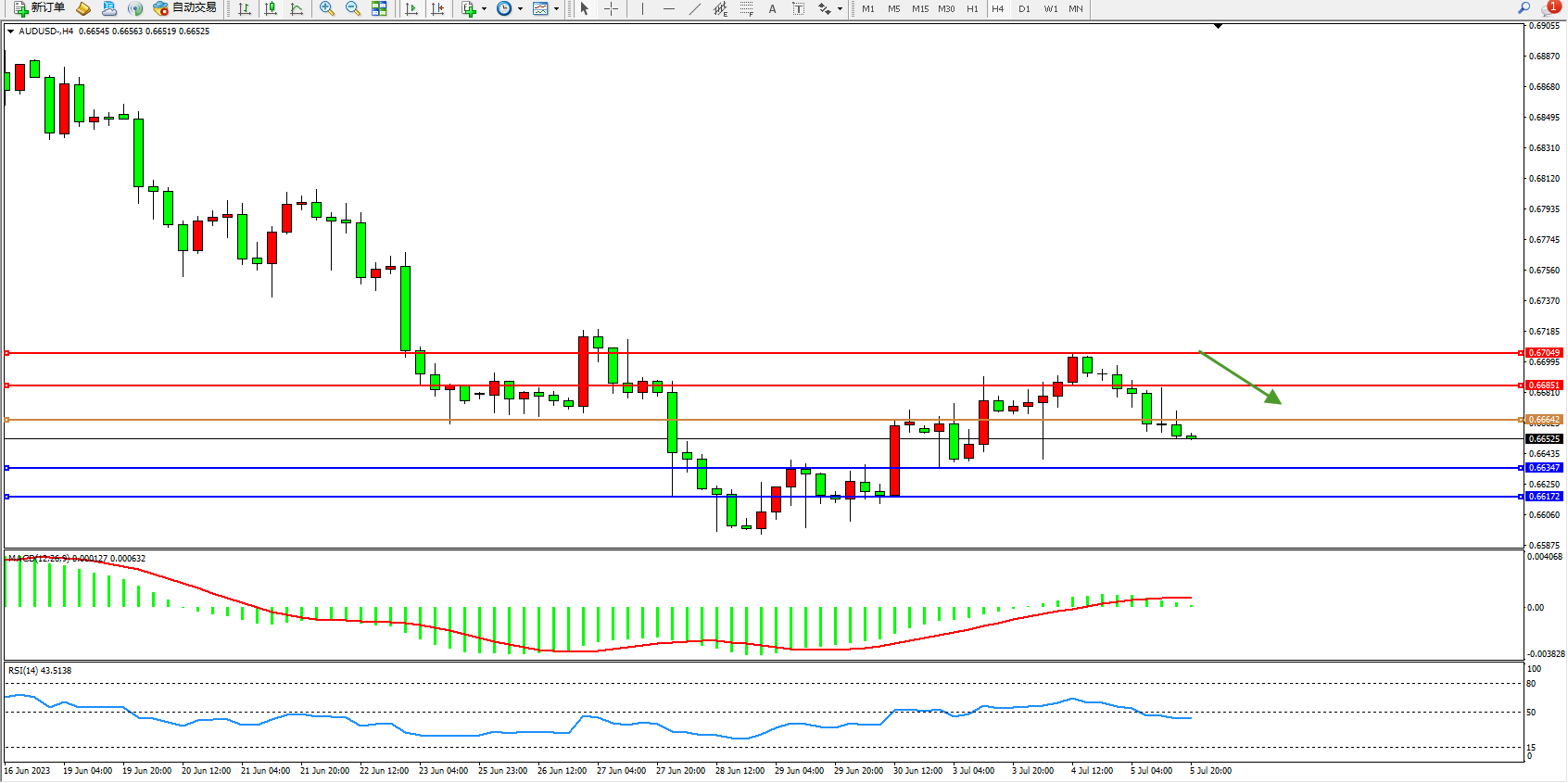Pick the Fibonacci retracement tool
The height and width of the screenshot is (783, 1568).
(747, 8)
